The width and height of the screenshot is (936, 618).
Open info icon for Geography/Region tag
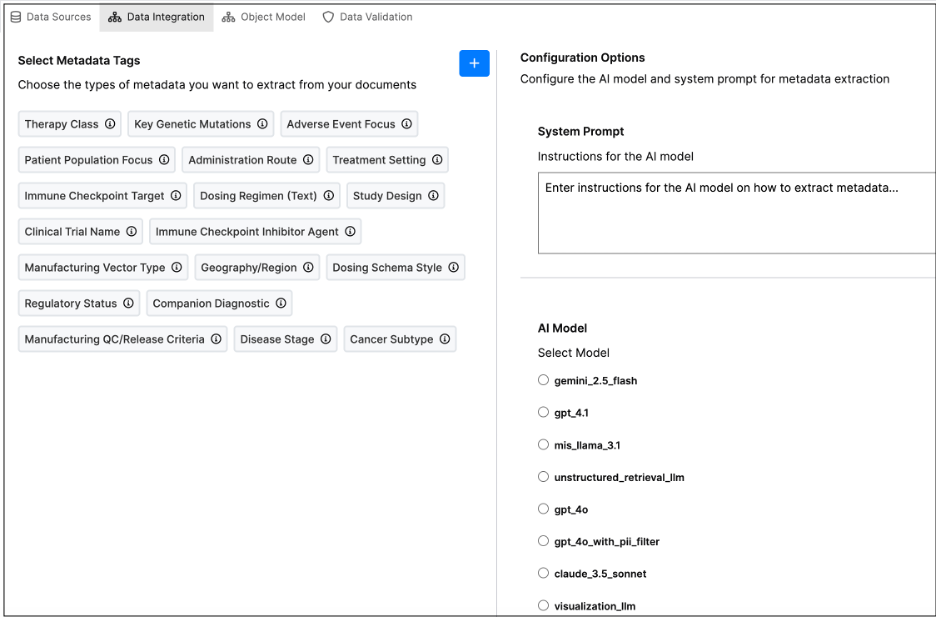(308, 268)
